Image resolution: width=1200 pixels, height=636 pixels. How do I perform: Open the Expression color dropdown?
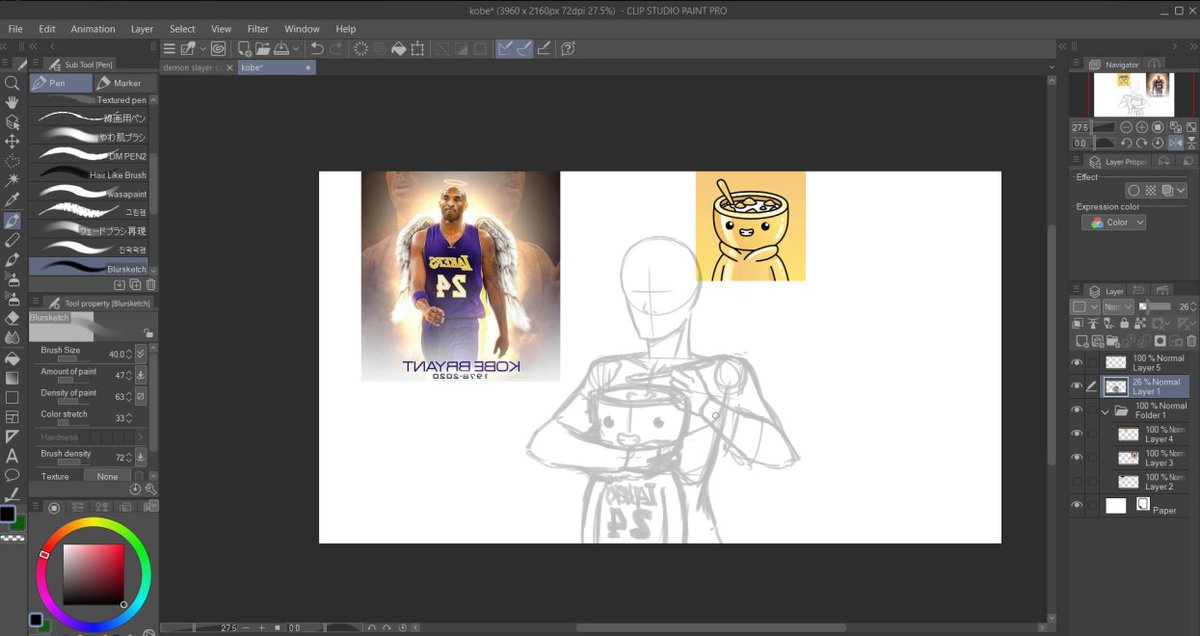[1113, 223]
